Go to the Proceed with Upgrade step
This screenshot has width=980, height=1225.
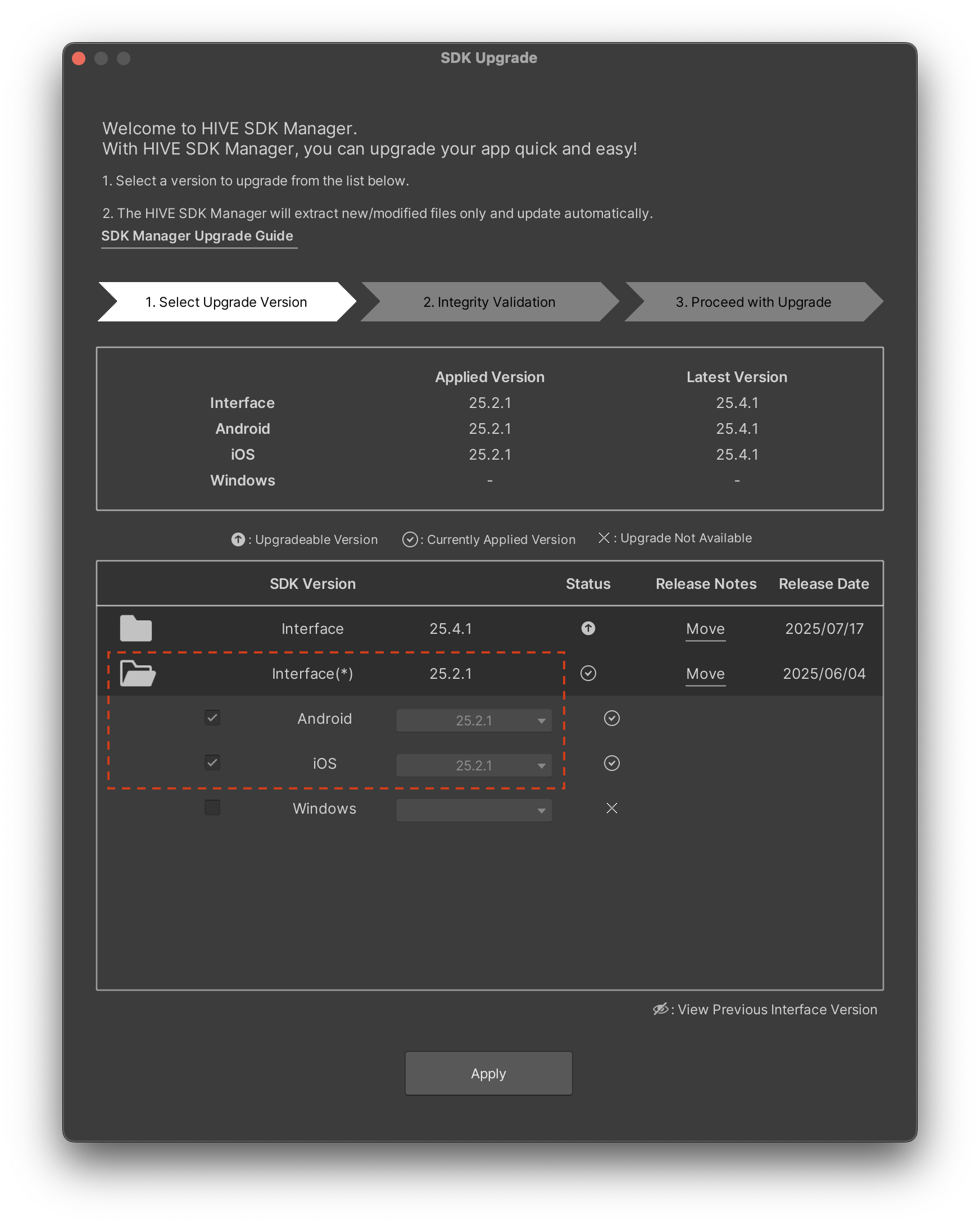tap(754, 302)
